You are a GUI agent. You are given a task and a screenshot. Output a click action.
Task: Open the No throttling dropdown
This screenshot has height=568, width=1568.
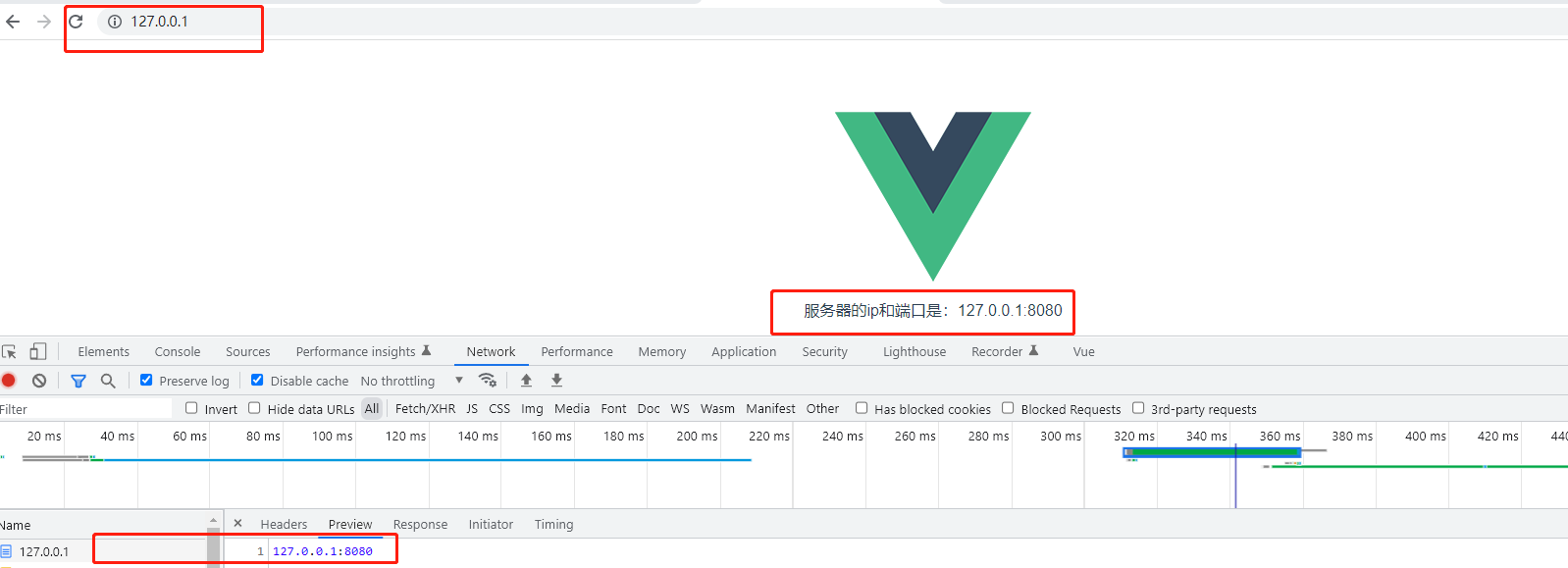(x=412, y=381)
